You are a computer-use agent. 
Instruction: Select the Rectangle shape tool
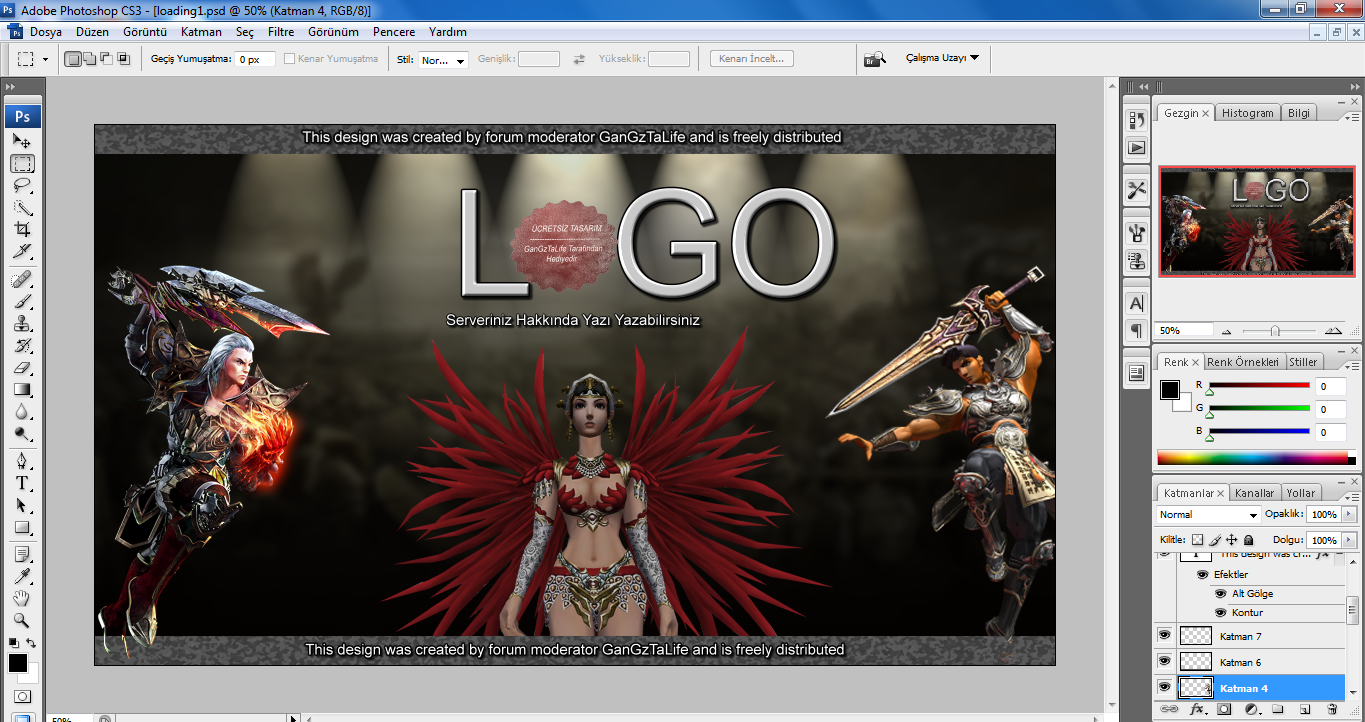[x=22, y=527]
